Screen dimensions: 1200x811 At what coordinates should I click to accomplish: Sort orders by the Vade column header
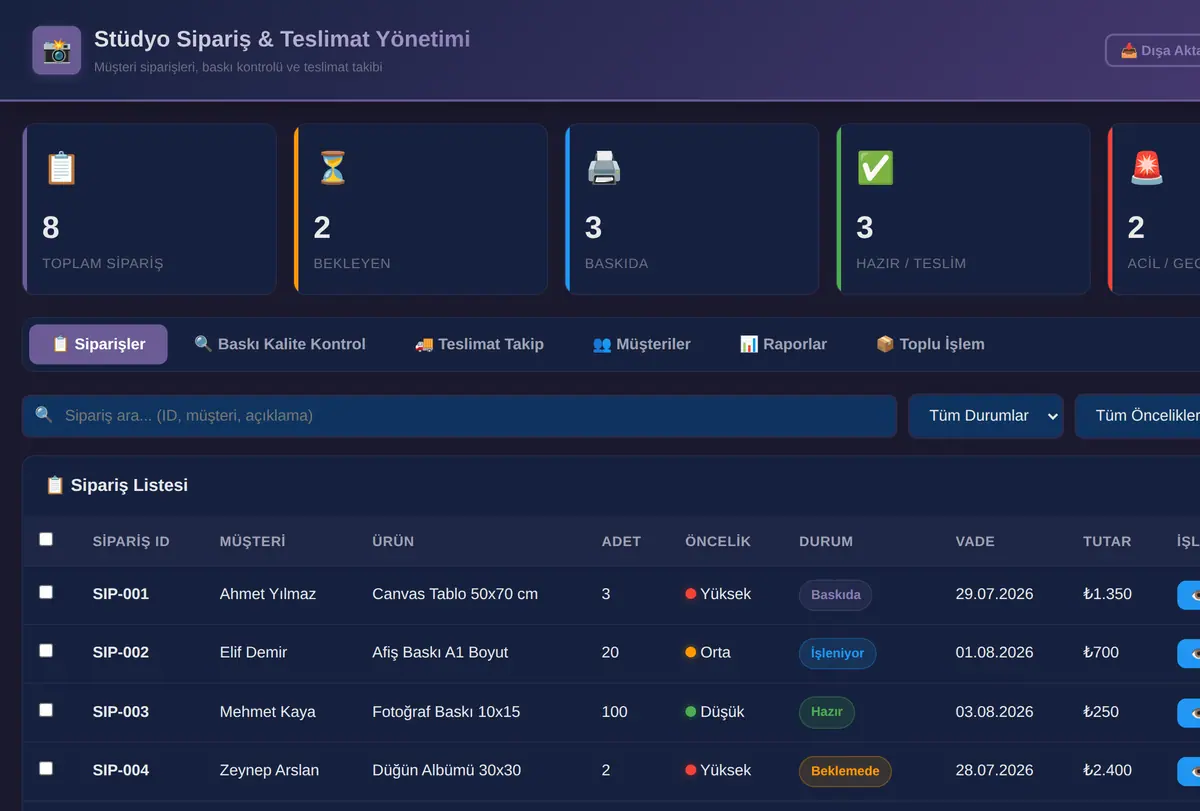pos(975,541)
